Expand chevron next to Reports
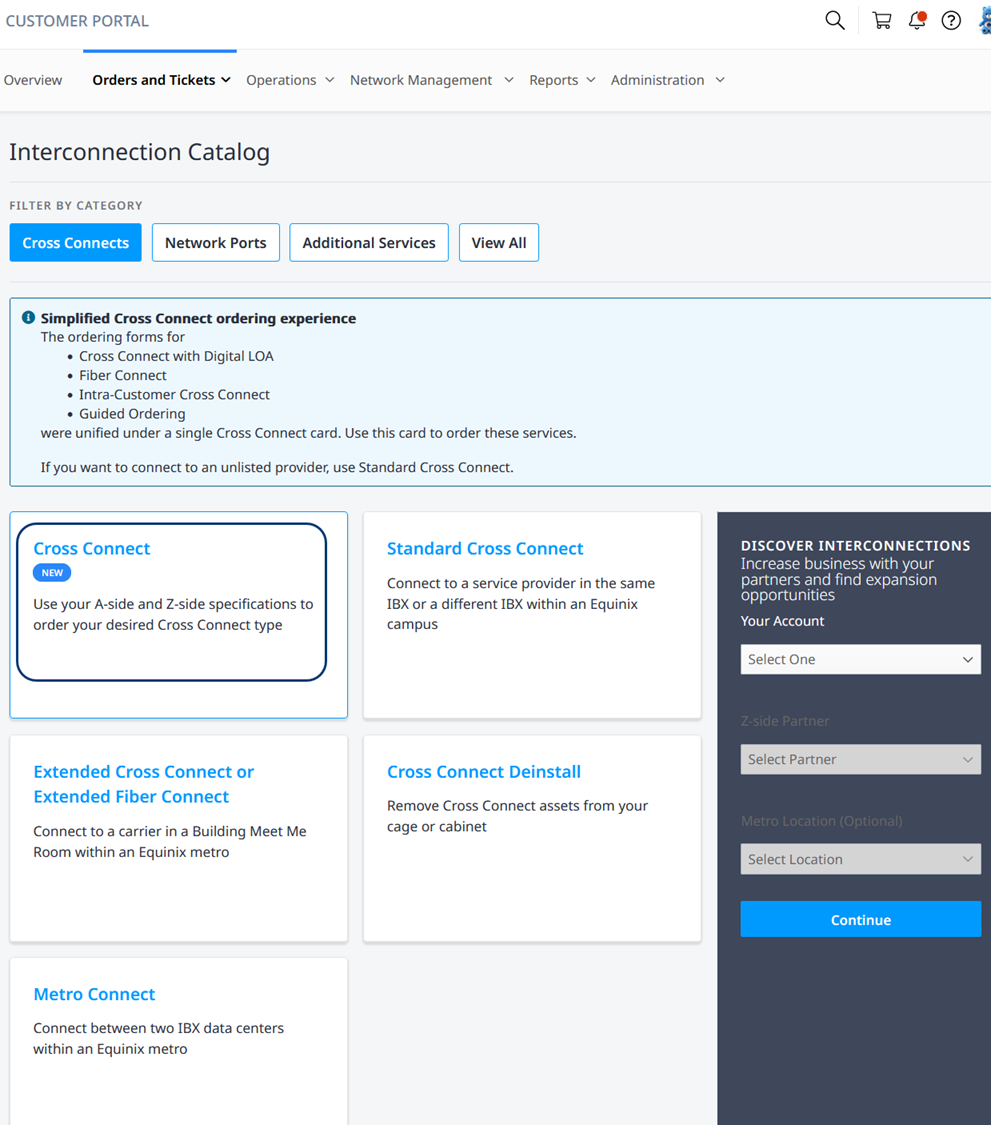Screen dimensions: 991x1125 (591, 80)
